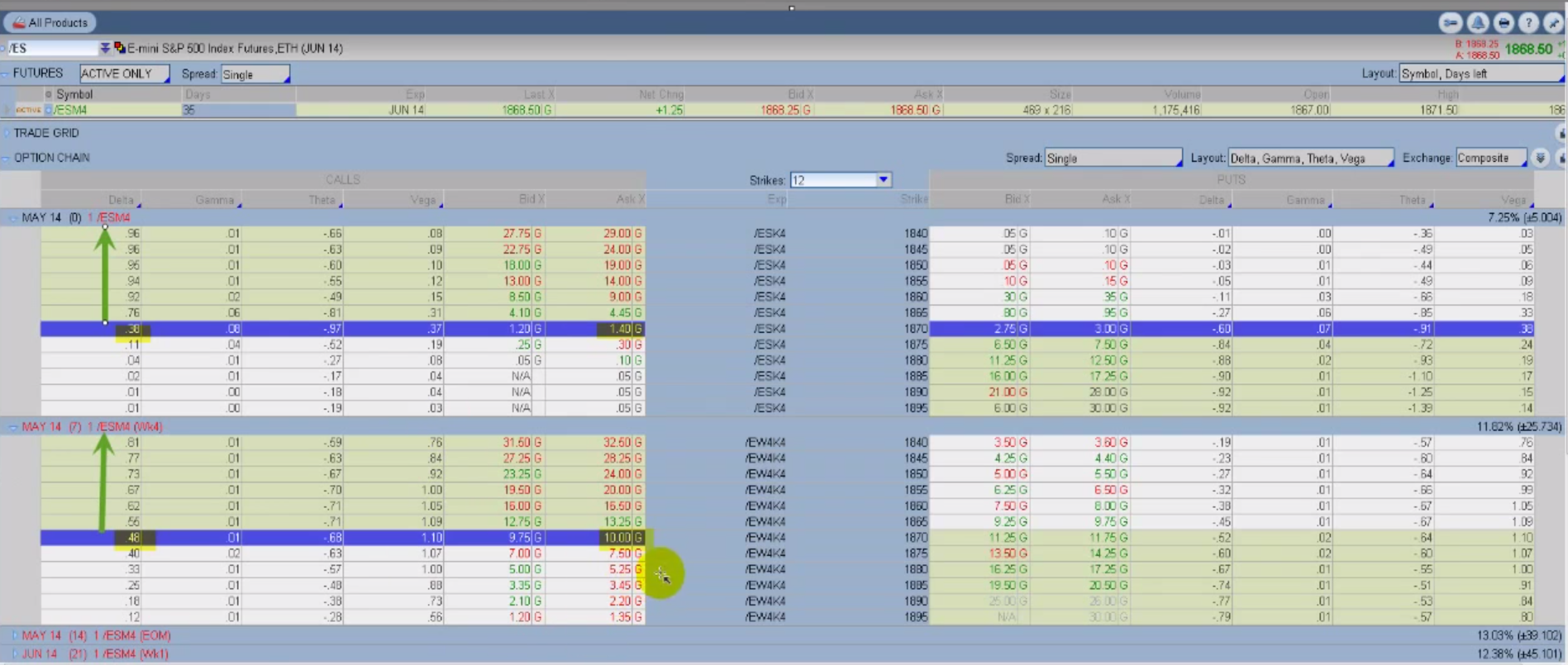1568x665 pixels.
Task: Expand the TRADE GRID section
Action: tap(5, 133)
